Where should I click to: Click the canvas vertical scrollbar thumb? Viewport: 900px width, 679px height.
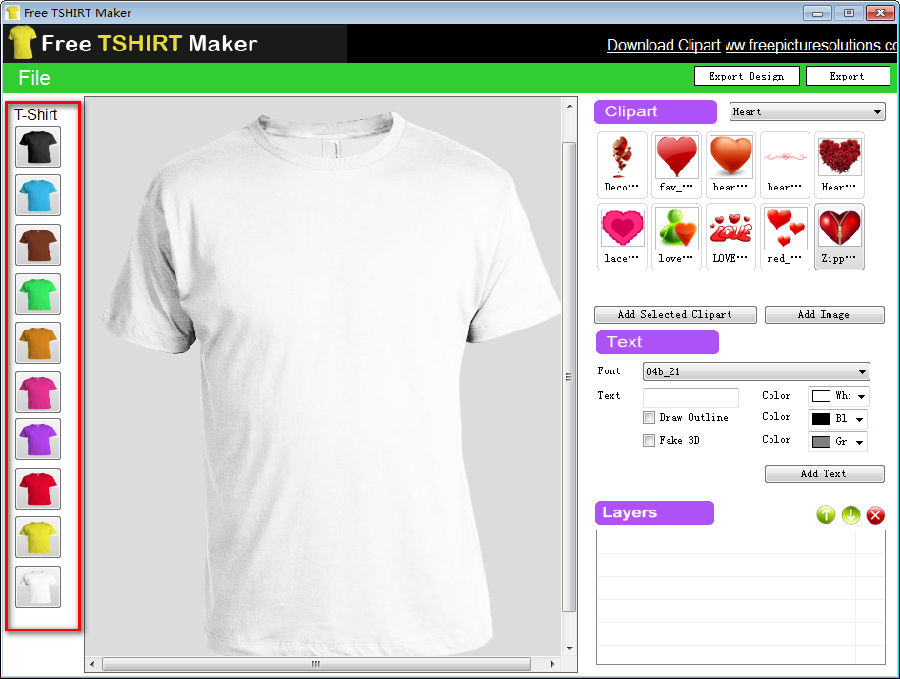pyautogui.click(x=568, y=377)
